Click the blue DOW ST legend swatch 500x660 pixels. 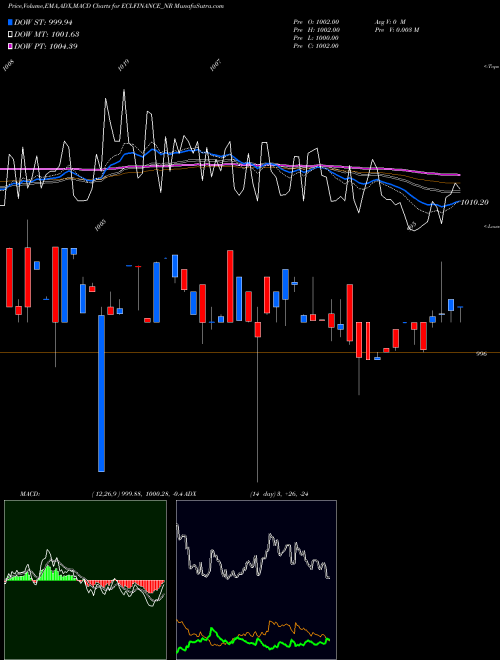click(10, 22)
